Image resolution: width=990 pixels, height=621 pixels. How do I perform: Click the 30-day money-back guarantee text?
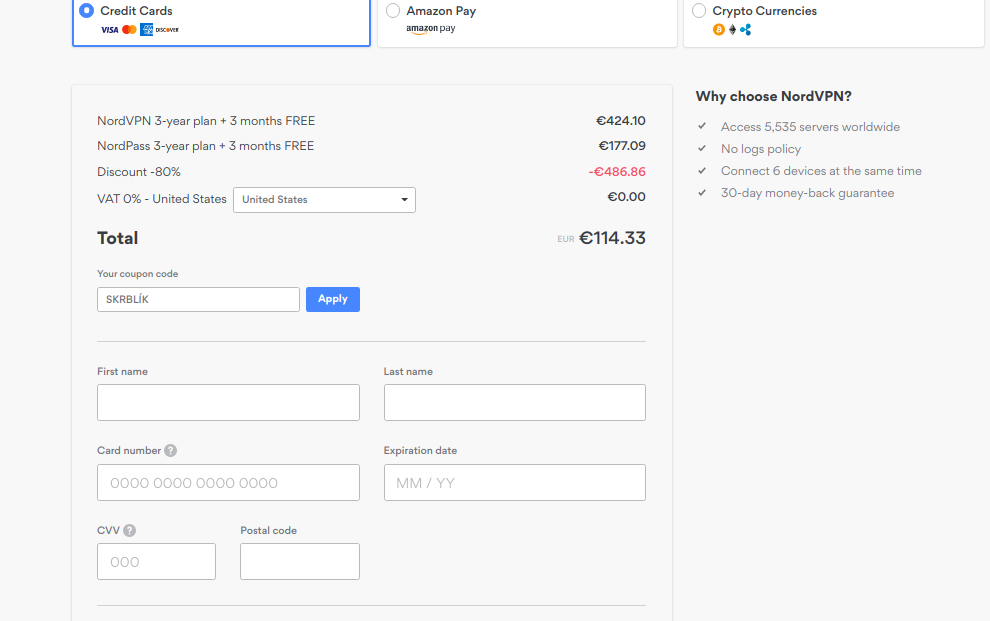click(x=808, y=193)
